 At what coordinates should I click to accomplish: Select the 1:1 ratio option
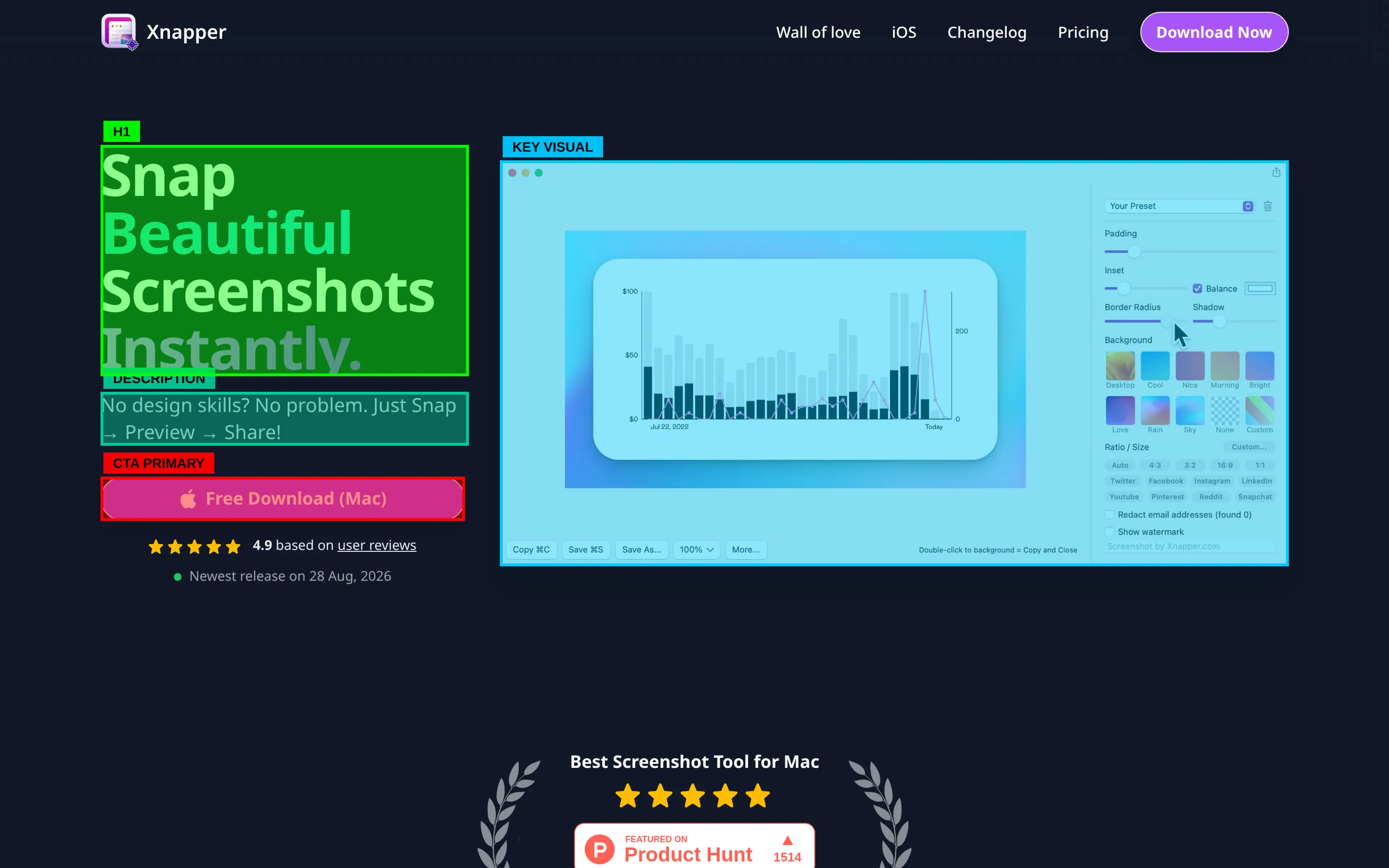pos(1260,465)
